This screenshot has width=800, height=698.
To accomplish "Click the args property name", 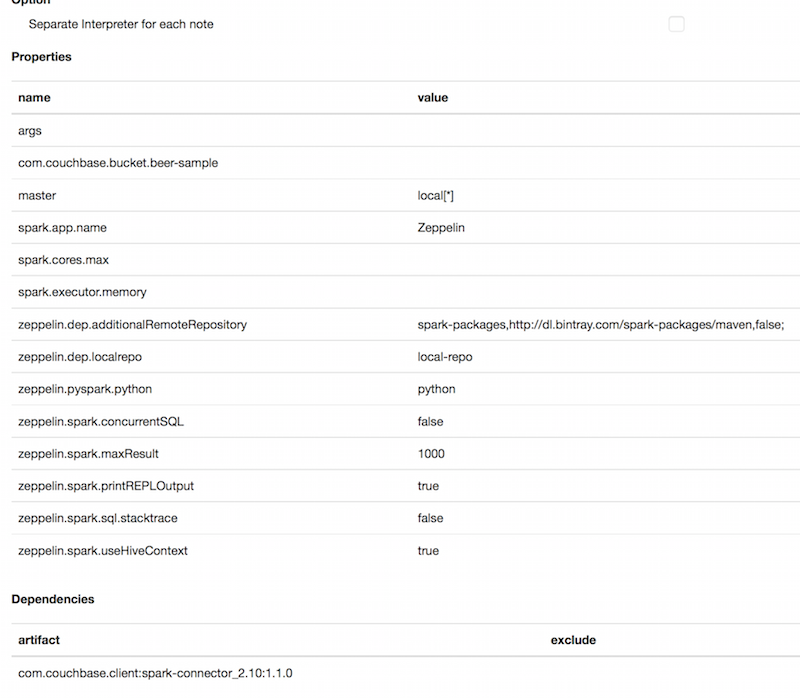I will 30,131.
